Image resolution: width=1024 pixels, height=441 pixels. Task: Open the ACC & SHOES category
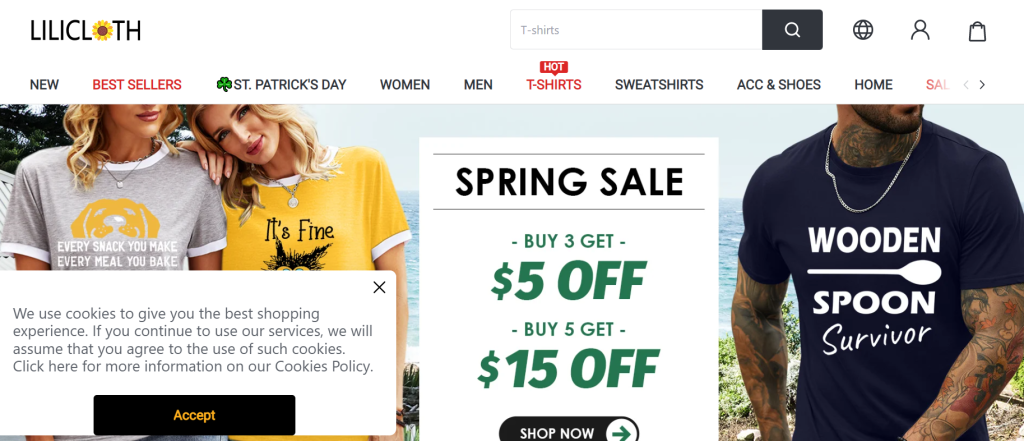click(x=779, y=85)
